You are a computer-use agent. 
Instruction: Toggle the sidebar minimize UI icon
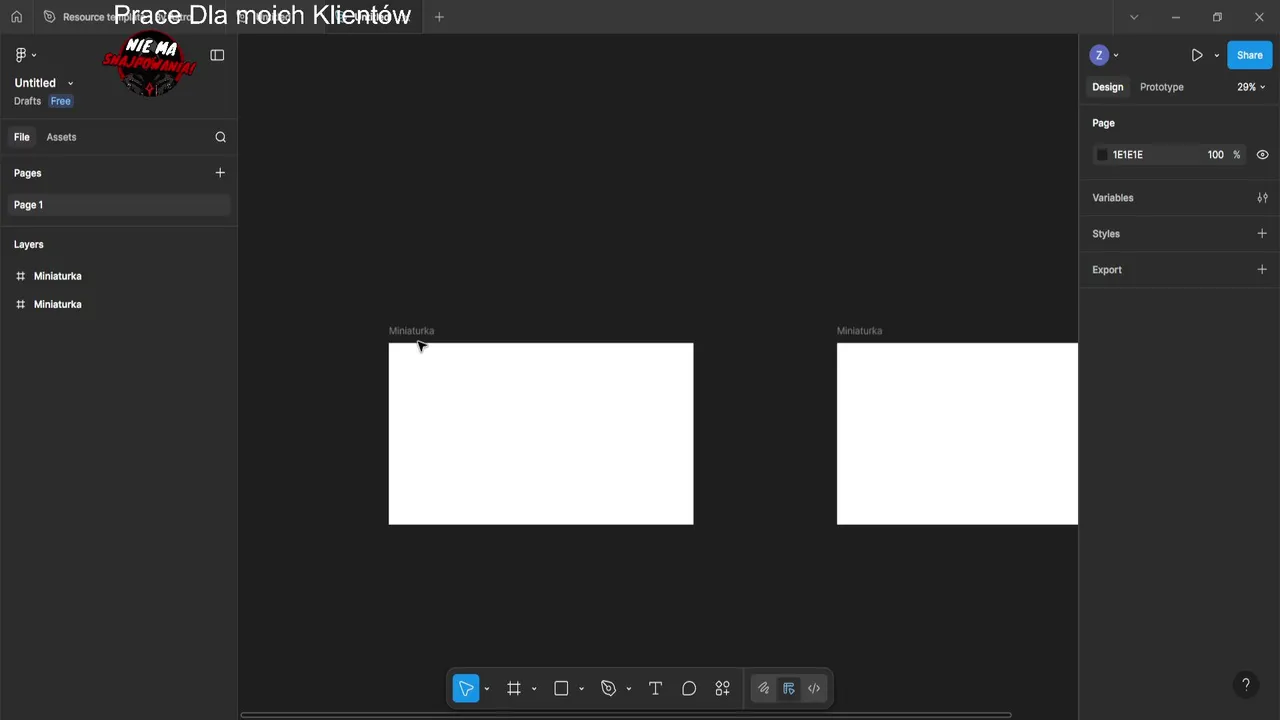pos(217,55)
